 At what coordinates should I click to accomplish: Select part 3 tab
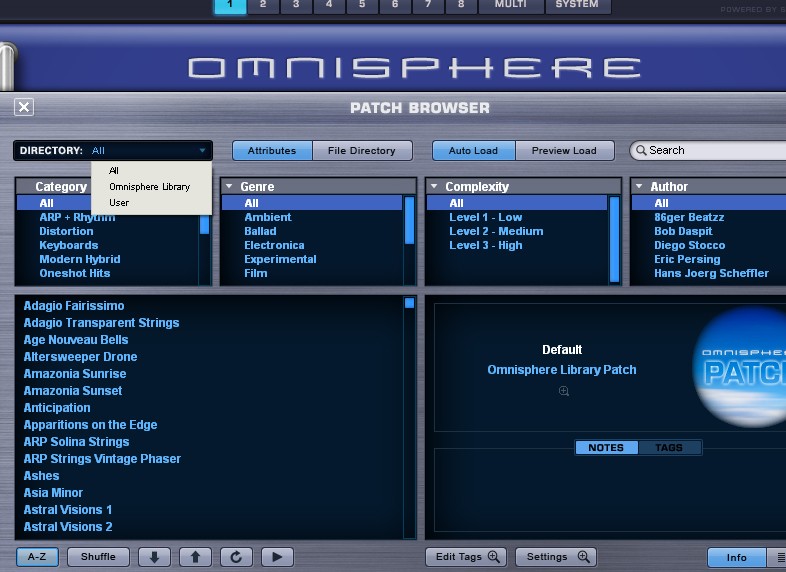(296, 6)
